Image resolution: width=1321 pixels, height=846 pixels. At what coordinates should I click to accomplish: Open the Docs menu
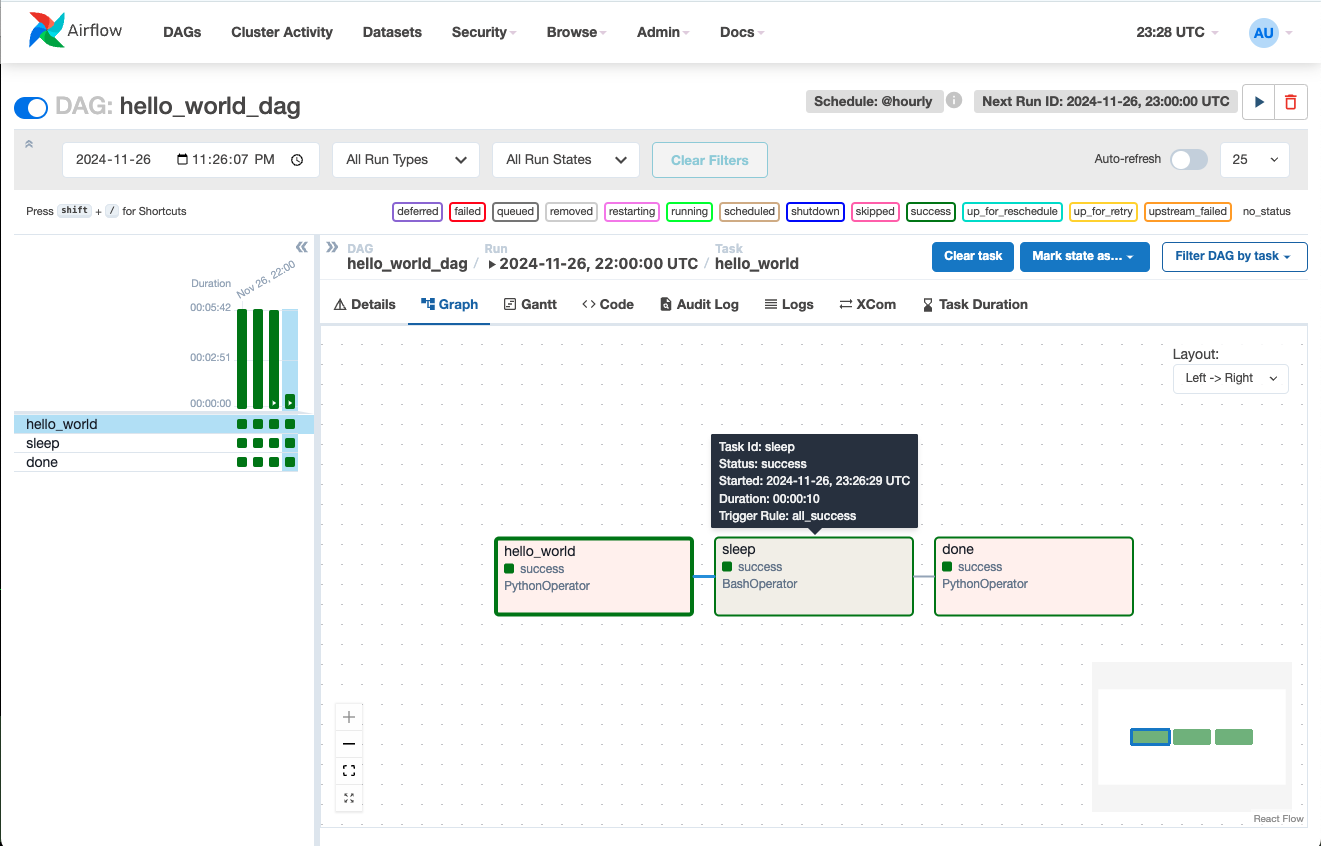[742, 32]
